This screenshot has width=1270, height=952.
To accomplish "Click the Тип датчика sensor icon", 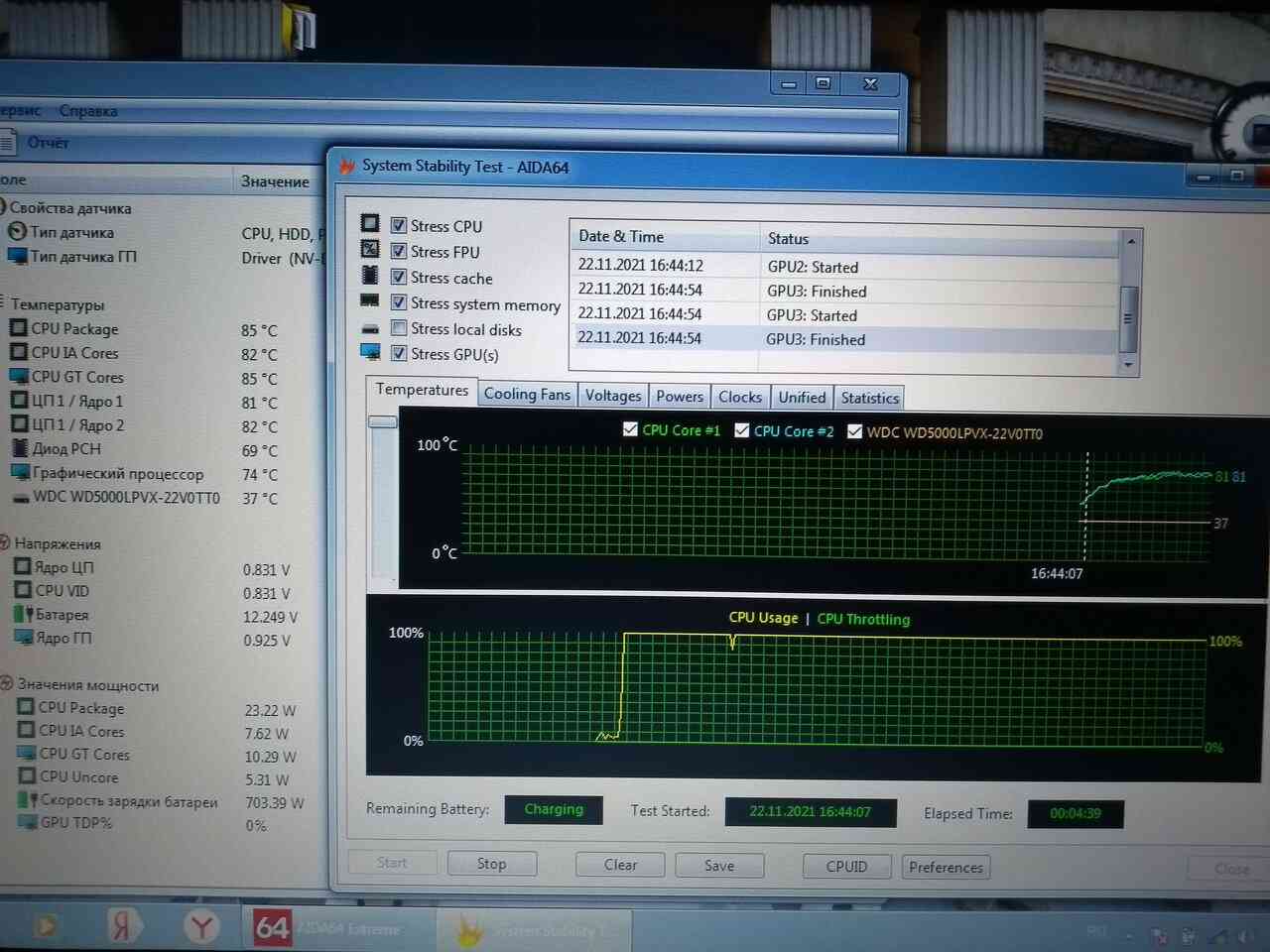I will 17,231.
